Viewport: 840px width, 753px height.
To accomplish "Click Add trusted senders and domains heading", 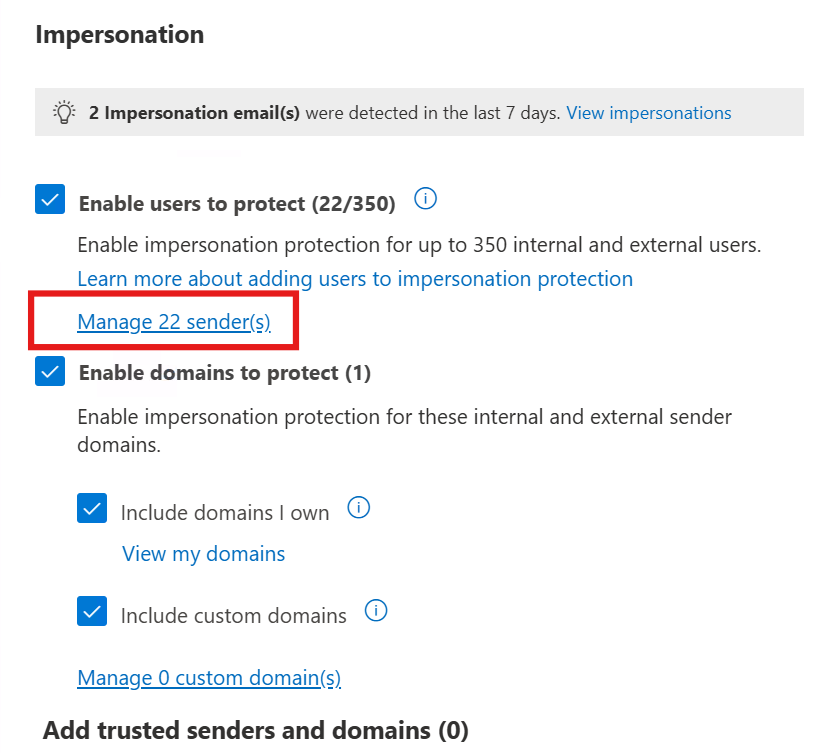I will 255,731.
